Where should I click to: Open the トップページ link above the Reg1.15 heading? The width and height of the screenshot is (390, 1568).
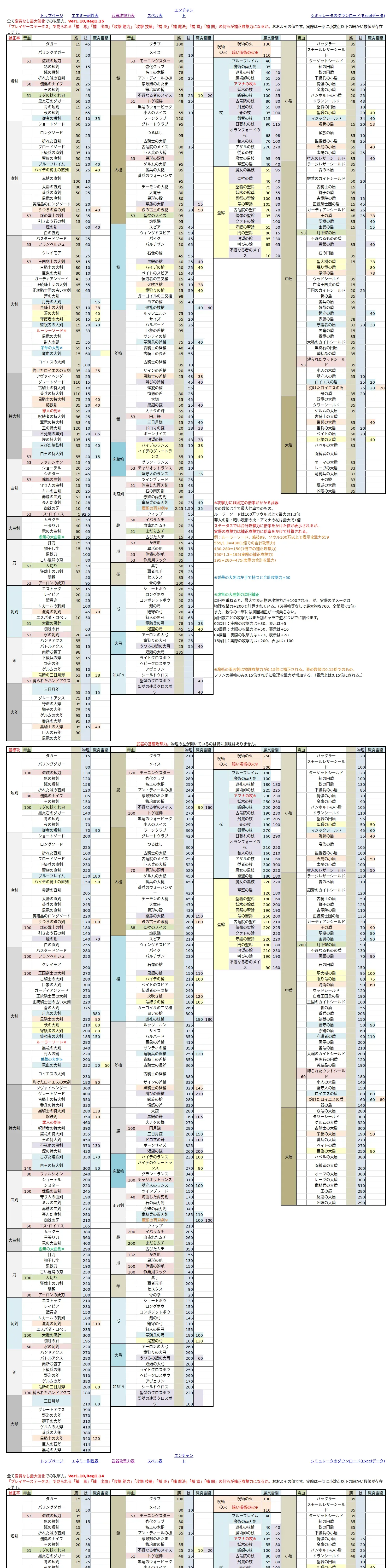coord(52,15)
